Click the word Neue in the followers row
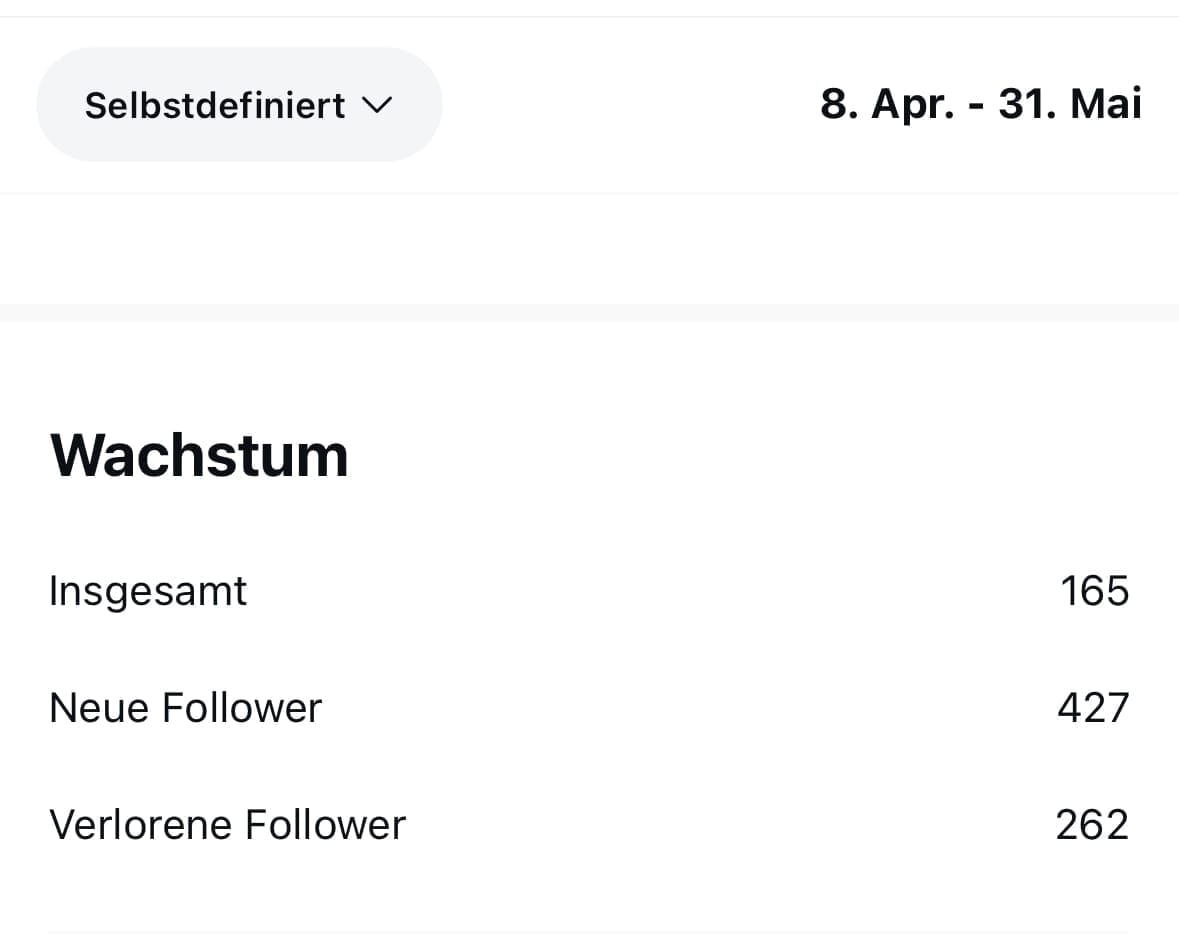Screen dimensions: 1179x950 coord(98,708)
